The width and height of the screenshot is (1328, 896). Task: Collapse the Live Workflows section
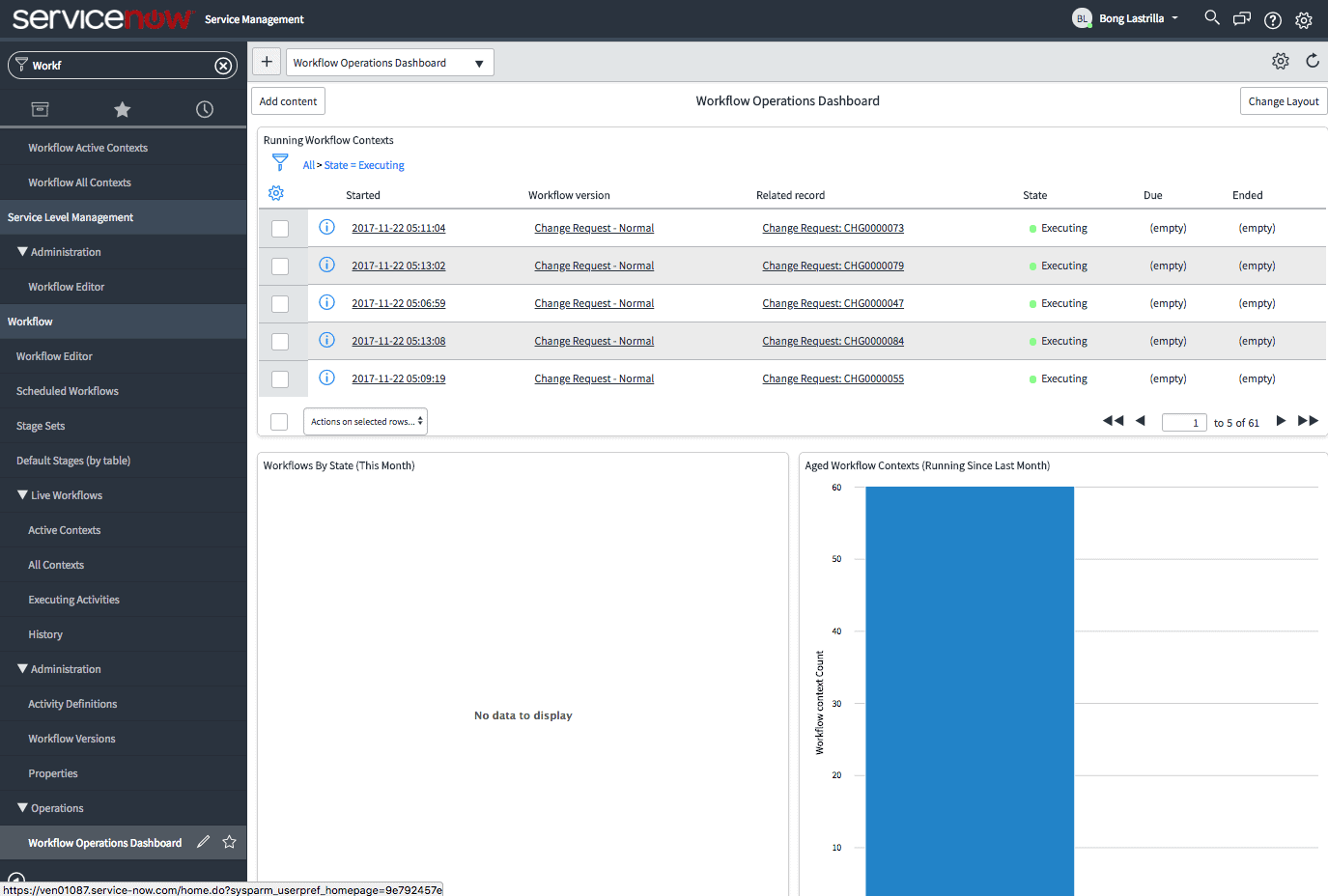pos(60,495)
